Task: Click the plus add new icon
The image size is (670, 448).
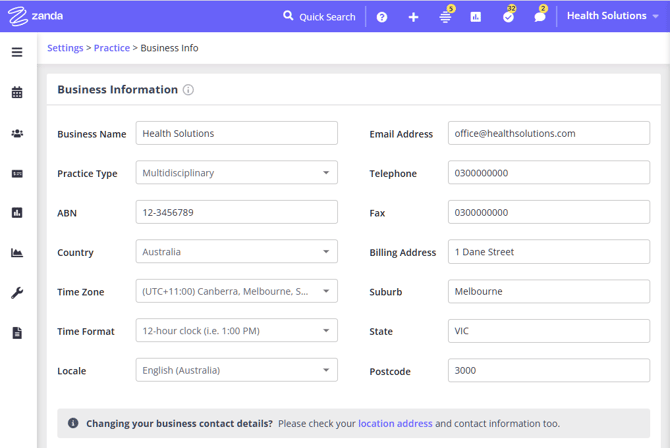Action: (413, 17)
